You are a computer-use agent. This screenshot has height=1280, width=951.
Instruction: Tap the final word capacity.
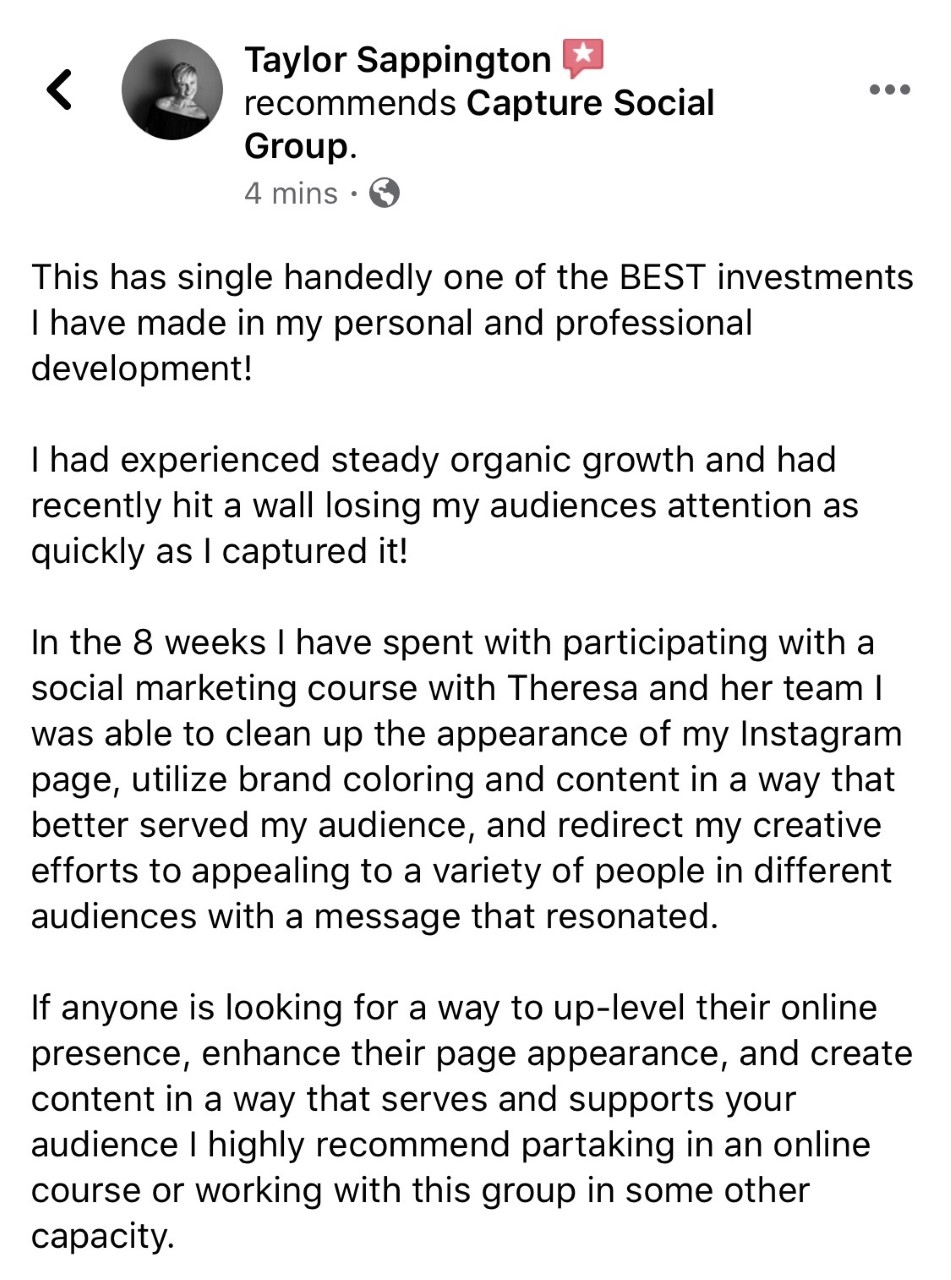click(102, 1237)
